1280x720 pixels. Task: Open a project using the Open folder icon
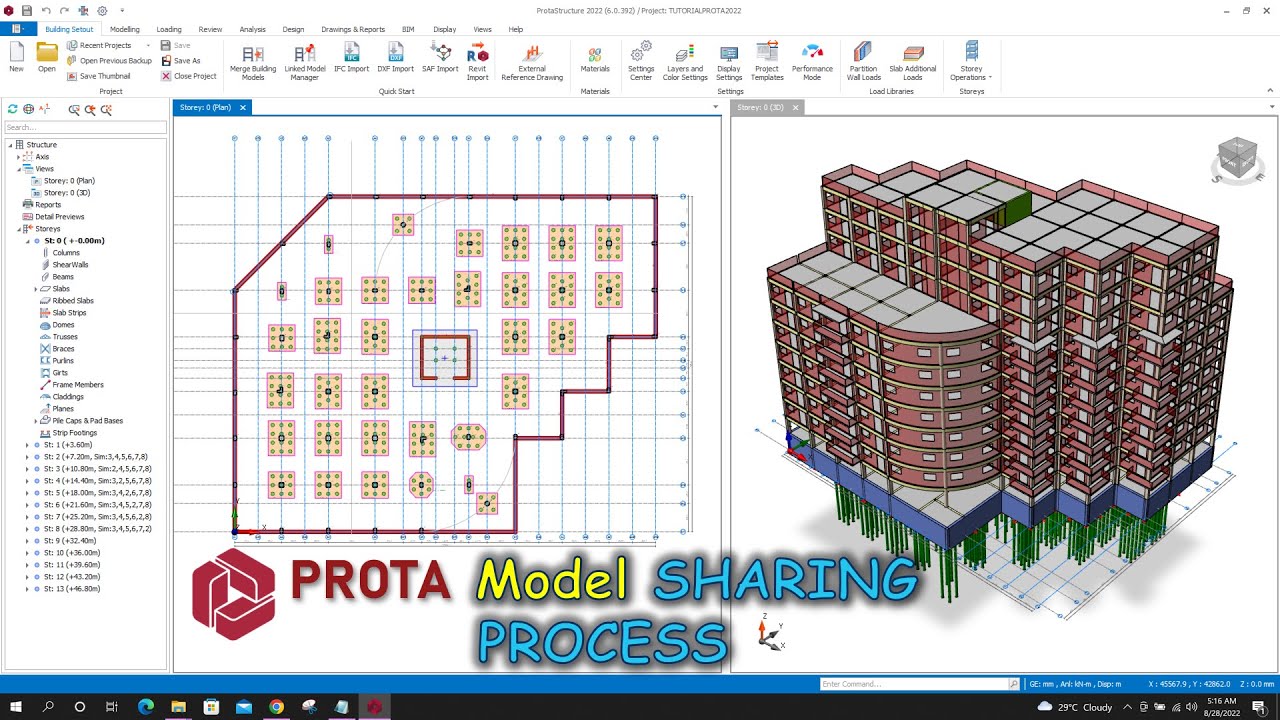(x=47, y=57)
